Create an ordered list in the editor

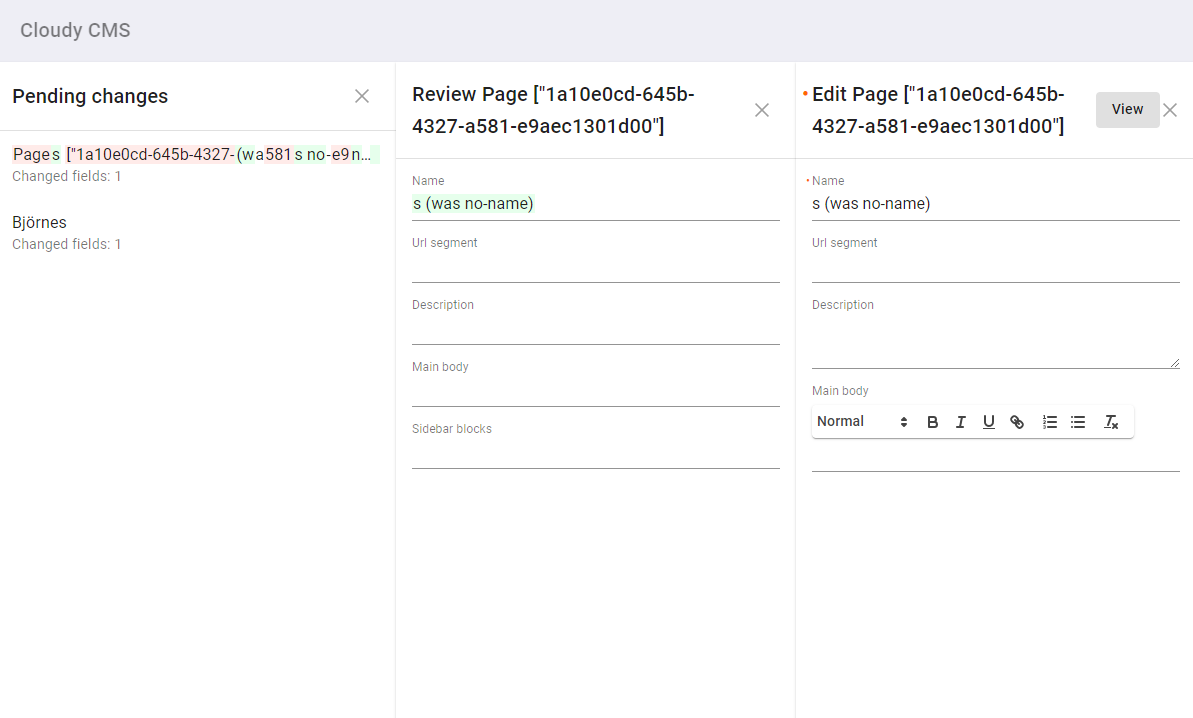click(1049, 421)
